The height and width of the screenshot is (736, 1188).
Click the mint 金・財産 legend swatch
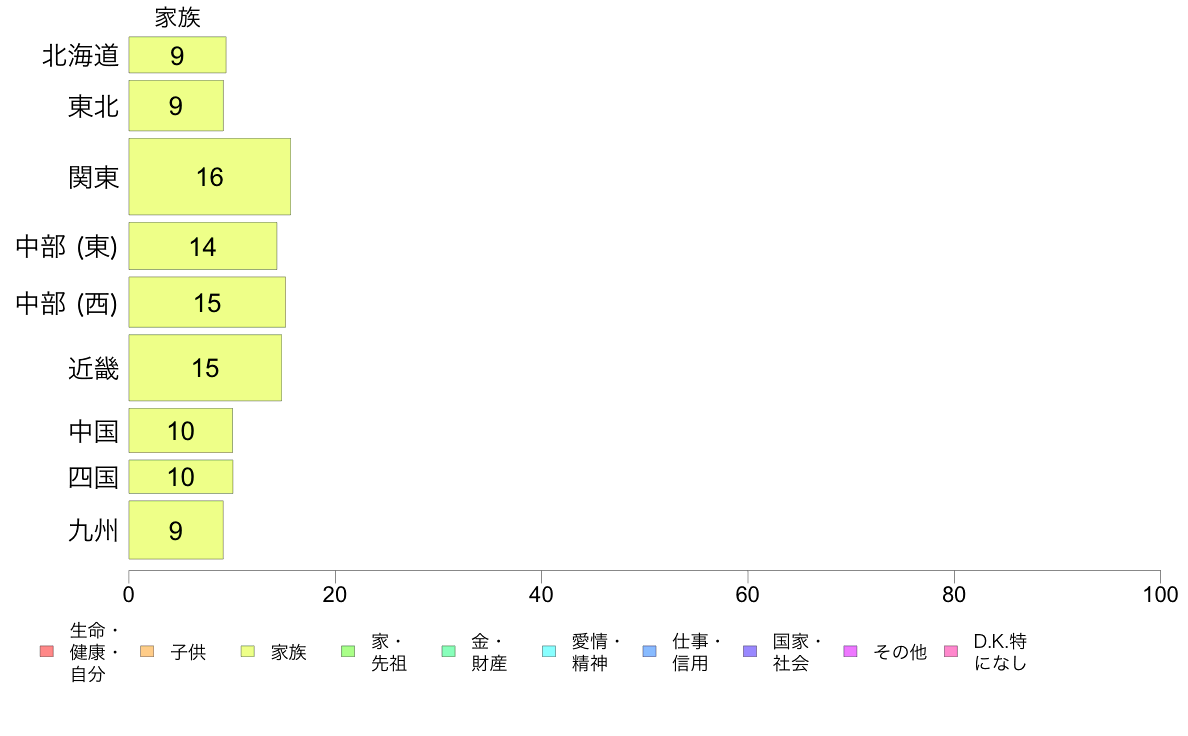coord(449,651)
